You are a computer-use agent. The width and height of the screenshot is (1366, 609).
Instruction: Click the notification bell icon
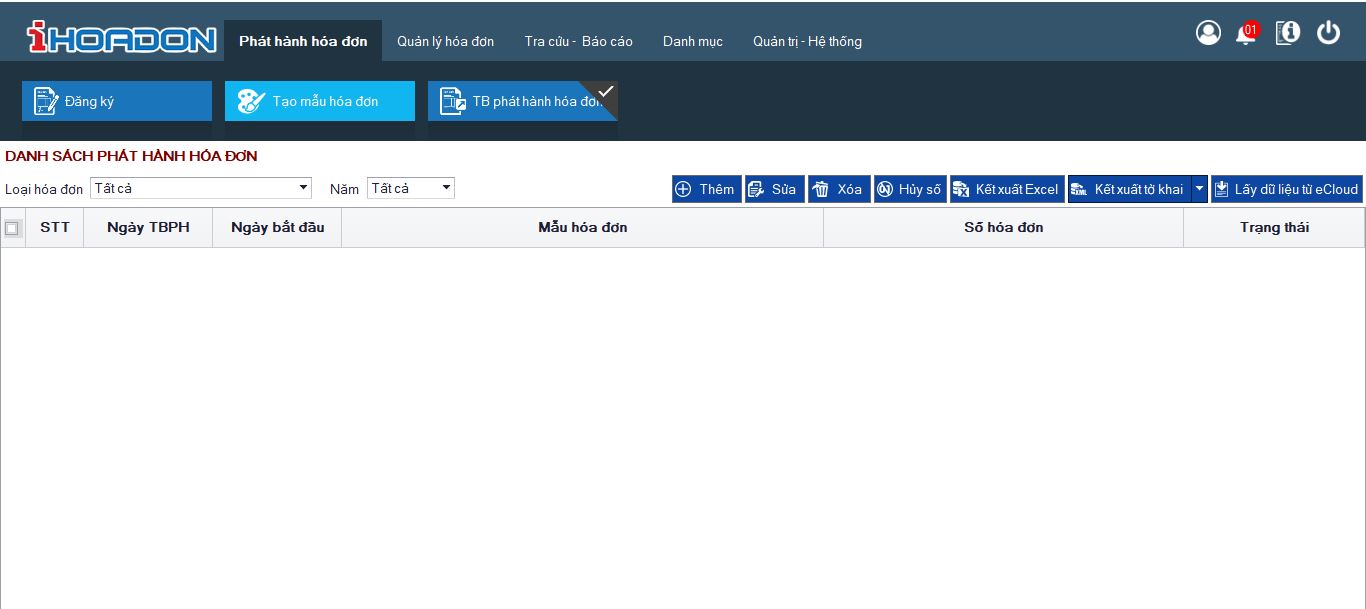1246,34
